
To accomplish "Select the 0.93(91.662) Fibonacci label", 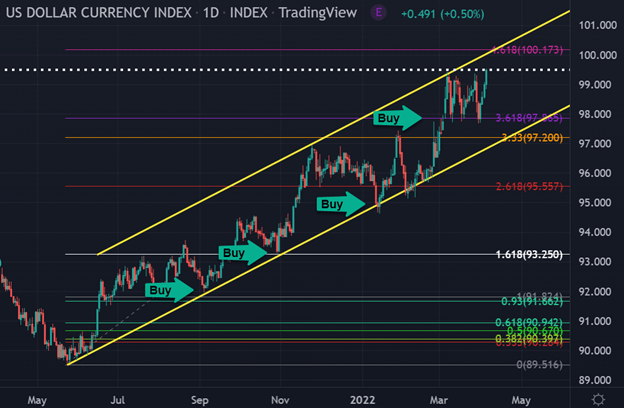I will click(x=532, y=302).
